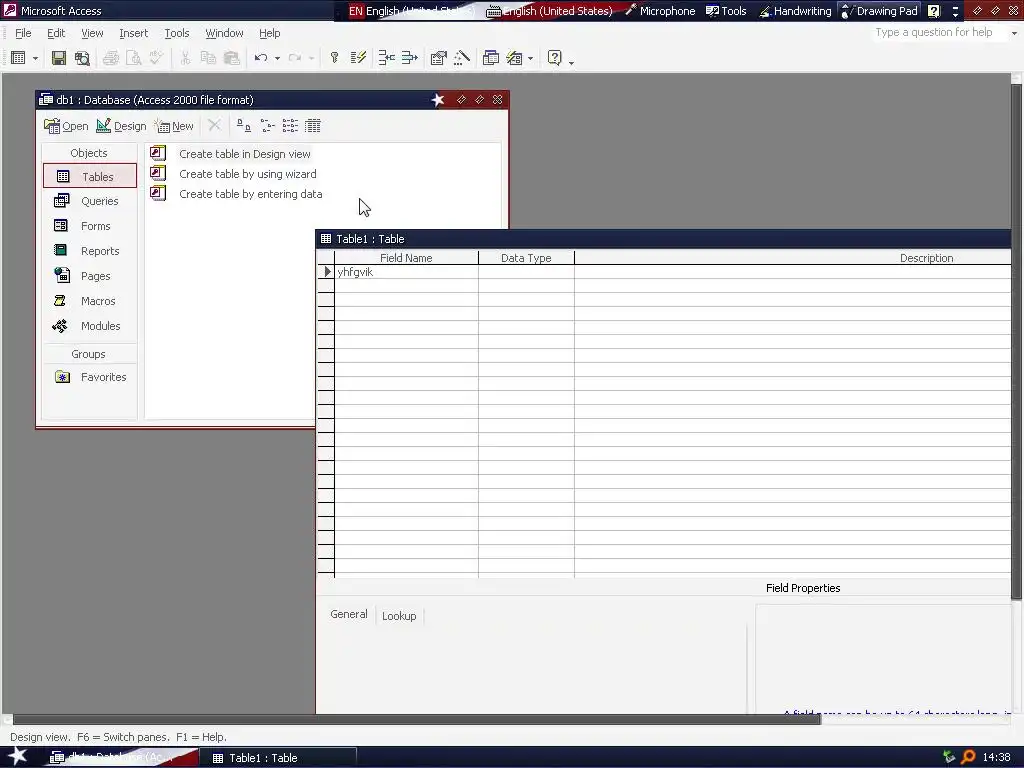Switch database window to Details view
The image size is (1024, 768).
pos(313,125)
